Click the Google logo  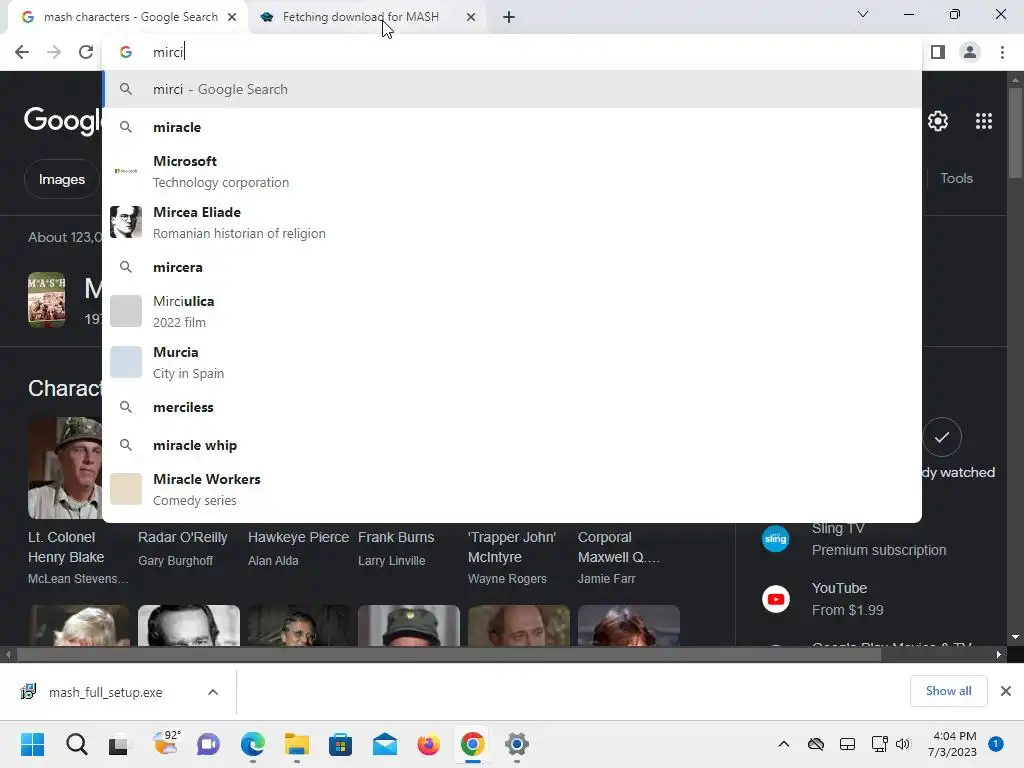click(x=63, y=121)
